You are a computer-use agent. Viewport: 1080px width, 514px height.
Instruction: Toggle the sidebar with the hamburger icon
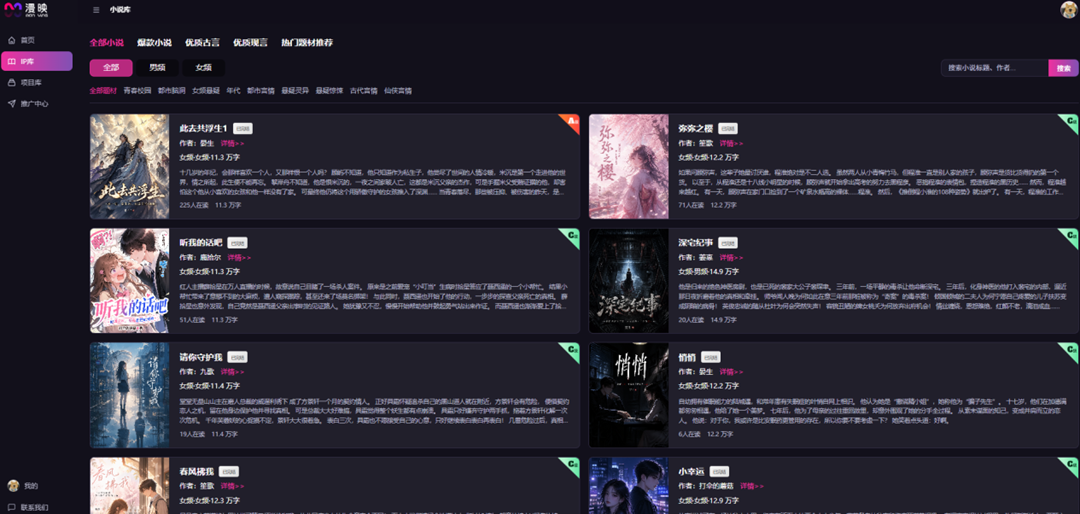click(x=96, y=10)
